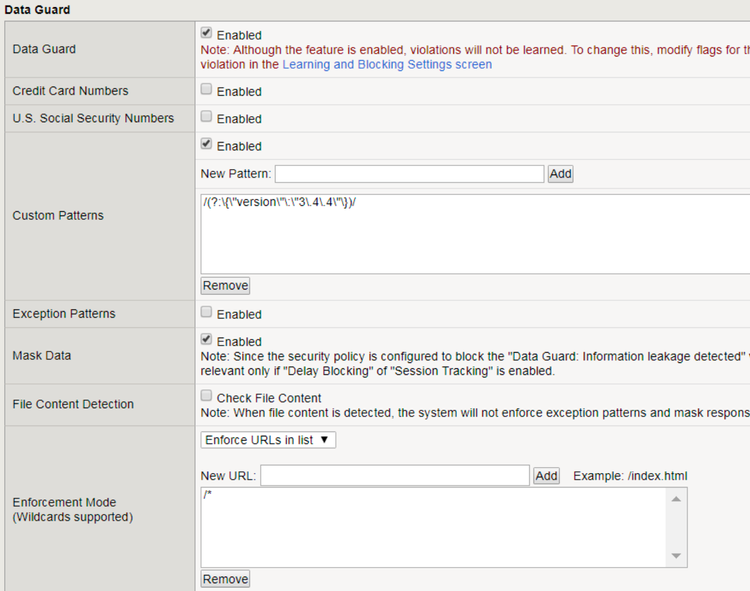Select the /* entry in URL list

(x=208, y=496)
